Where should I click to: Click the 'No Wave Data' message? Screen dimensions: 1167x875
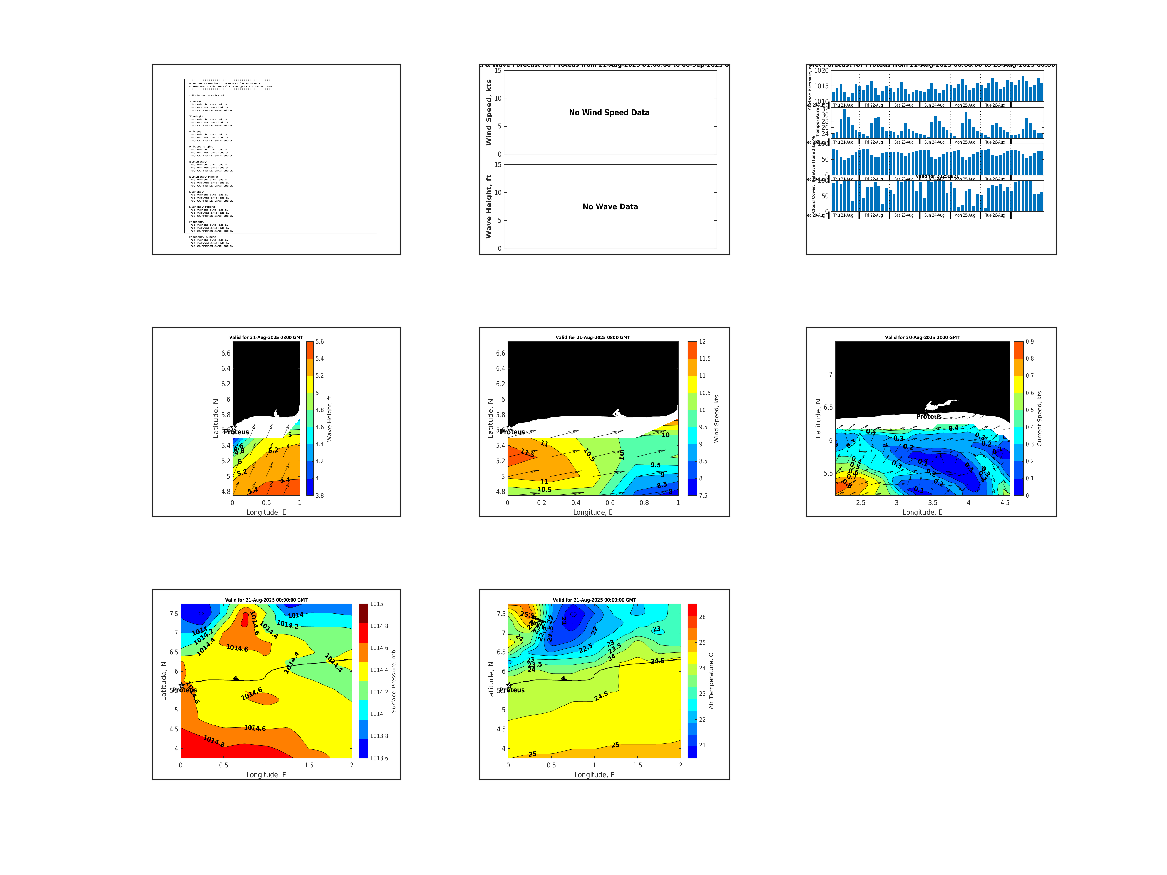click(610, 207)
